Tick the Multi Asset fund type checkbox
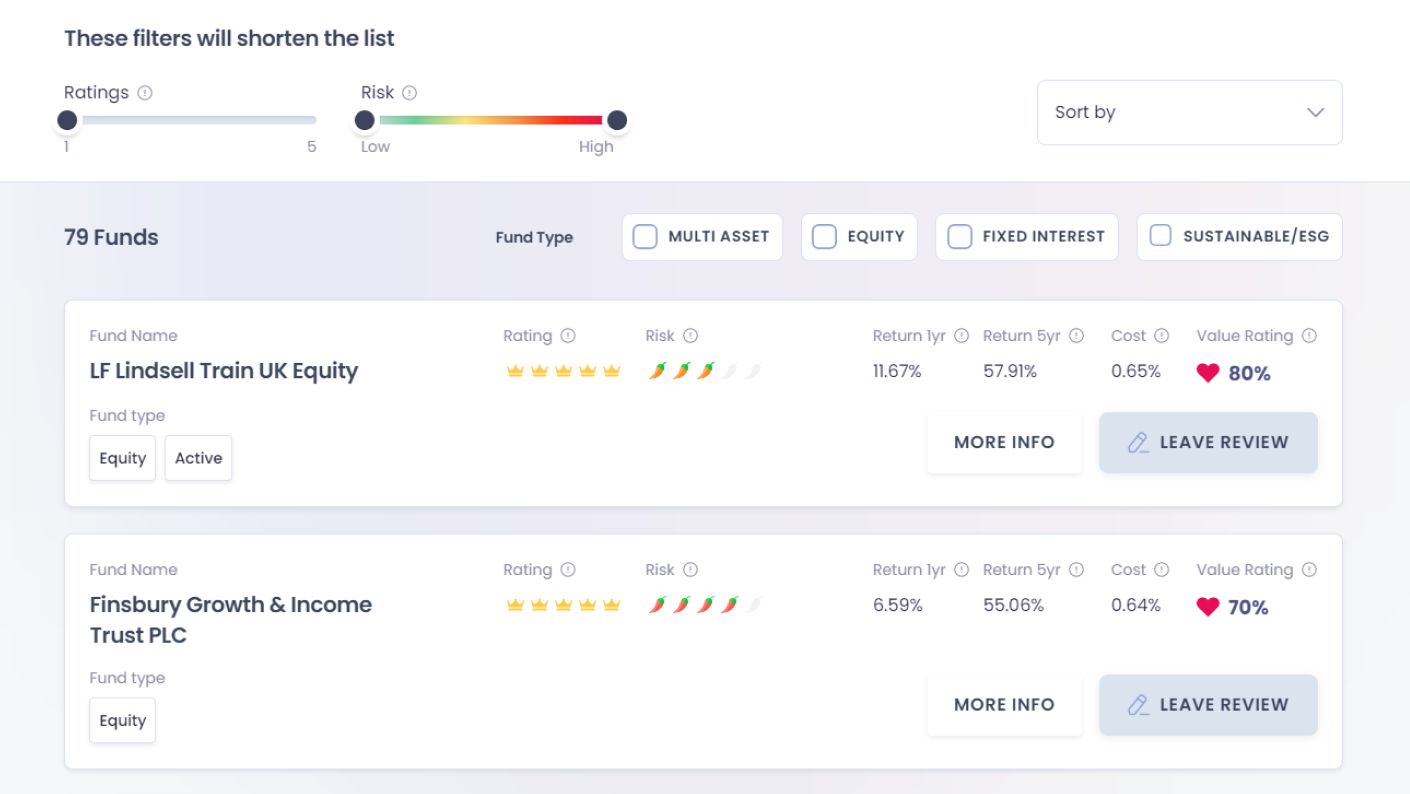The height and width of the screenshot is (794, 1410). click(x=645, y=237)
